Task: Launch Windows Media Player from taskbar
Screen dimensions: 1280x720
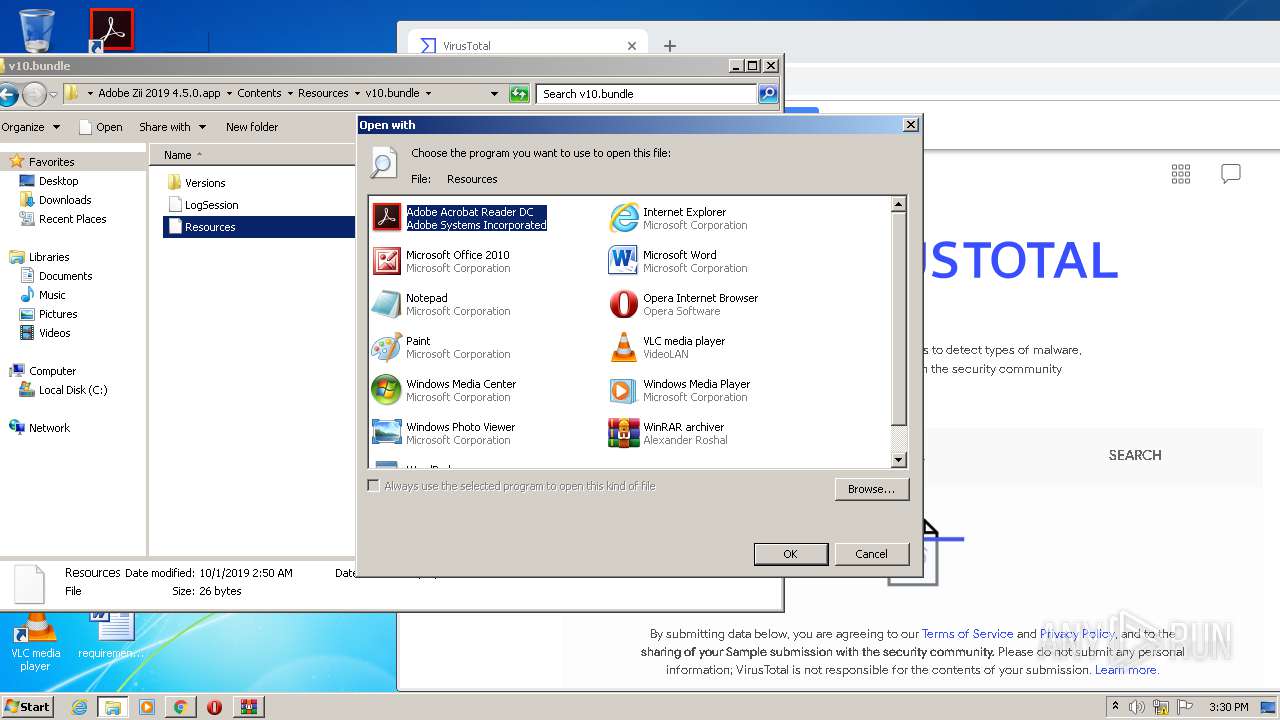Action: (x=147, y=707)
